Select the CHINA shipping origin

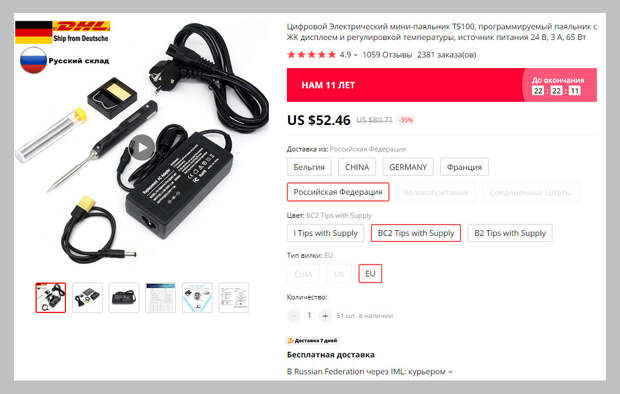pos(357,167)
